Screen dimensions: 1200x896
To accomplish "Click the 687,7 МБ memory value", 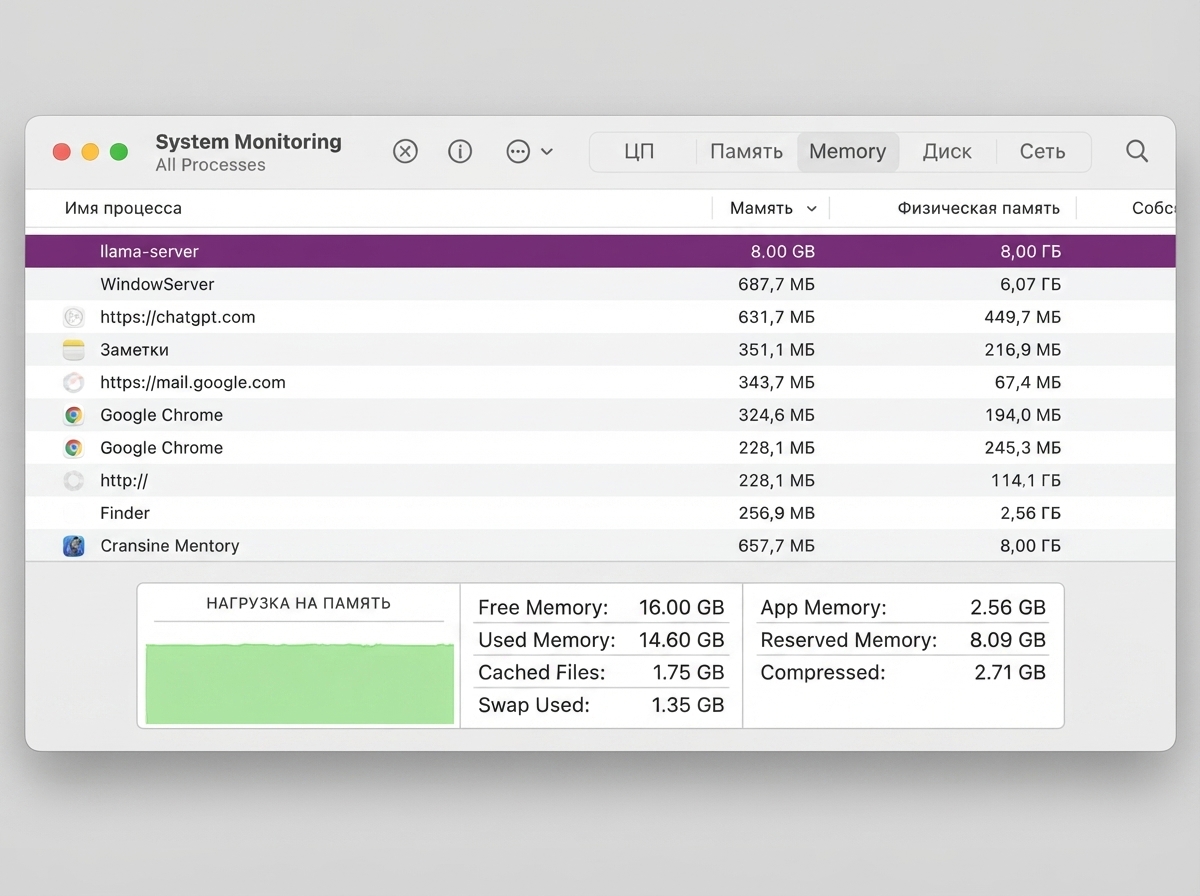I will pos(776,284).
